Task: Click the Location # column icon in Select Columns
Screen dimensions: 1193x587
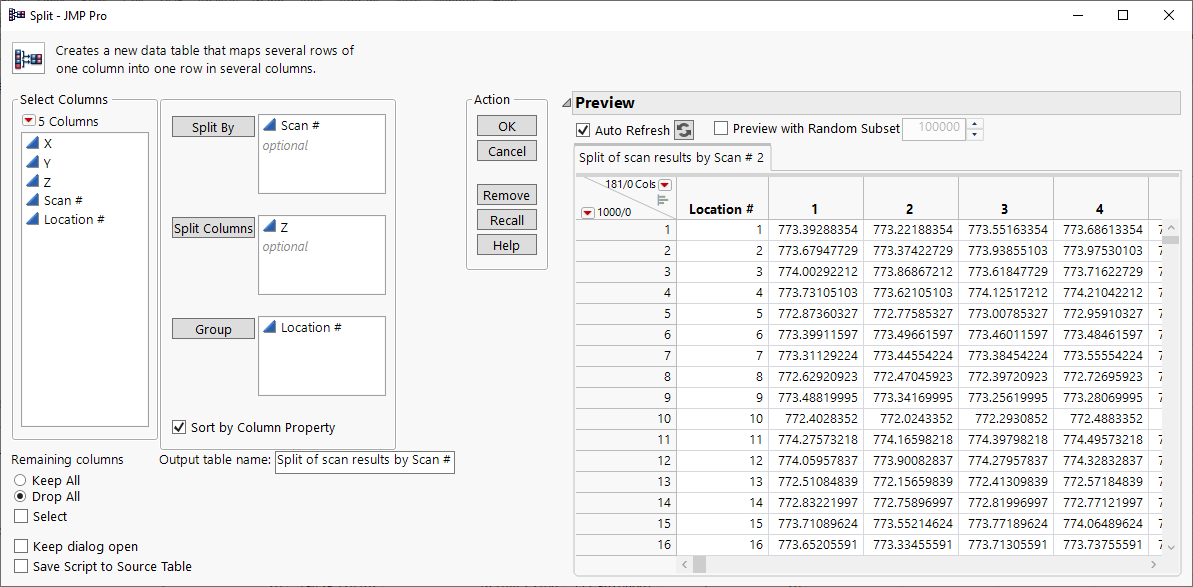Action: 32,220
